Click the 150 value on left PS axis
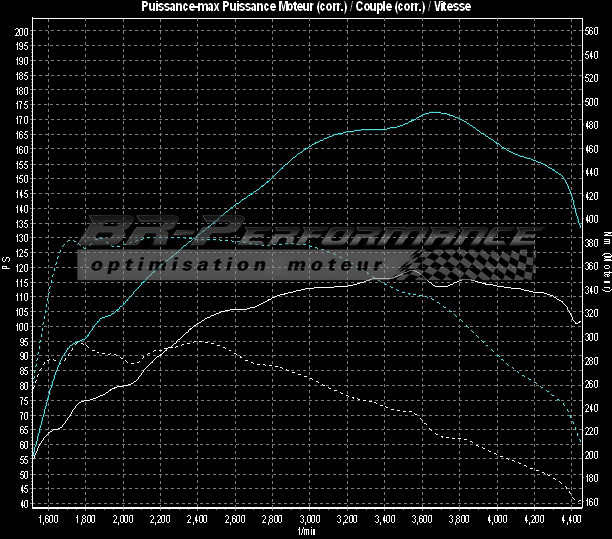Image resolution: width=612 pixels, height=539 pixels. click(22, 179)
